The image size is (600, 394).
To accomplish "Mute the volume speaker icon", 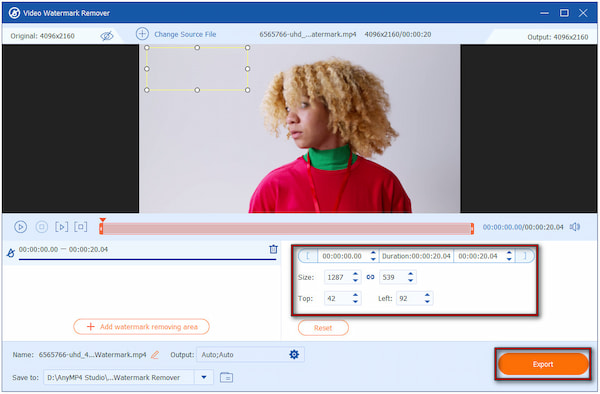I will pyautogui.click(x=575, y=227).
